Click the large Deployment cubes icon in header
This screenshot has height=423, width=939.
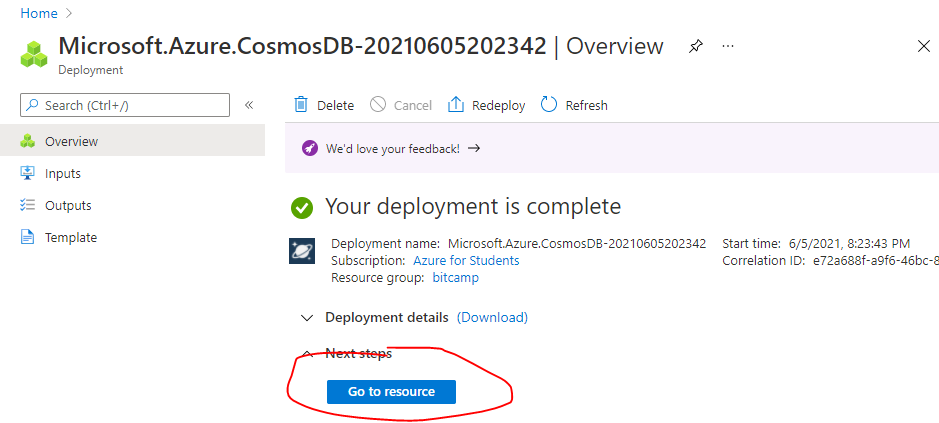coord(34,55)
